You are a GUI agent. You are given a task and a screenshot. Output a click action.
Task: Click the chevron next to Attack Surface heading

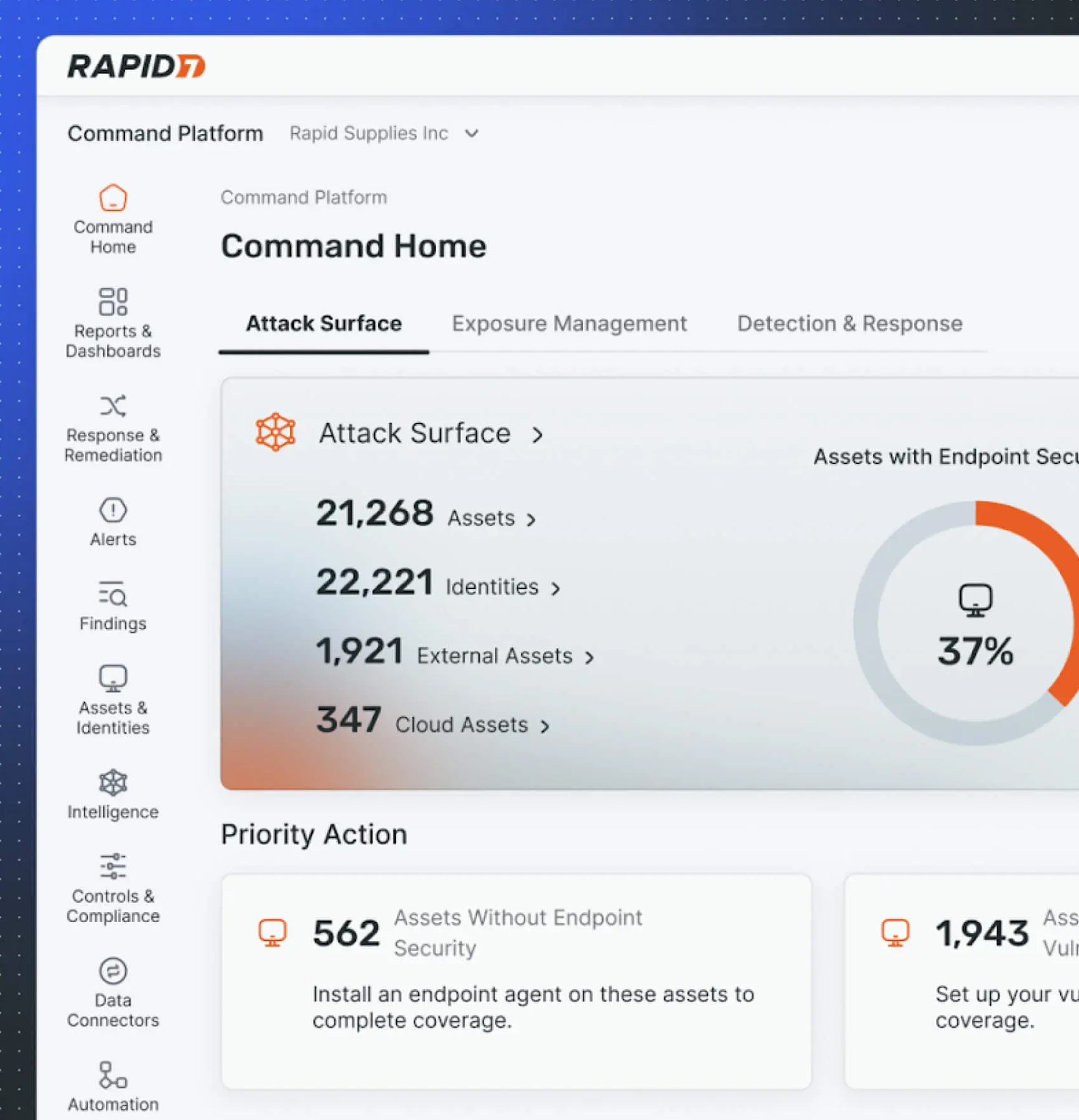pos(538,434)
